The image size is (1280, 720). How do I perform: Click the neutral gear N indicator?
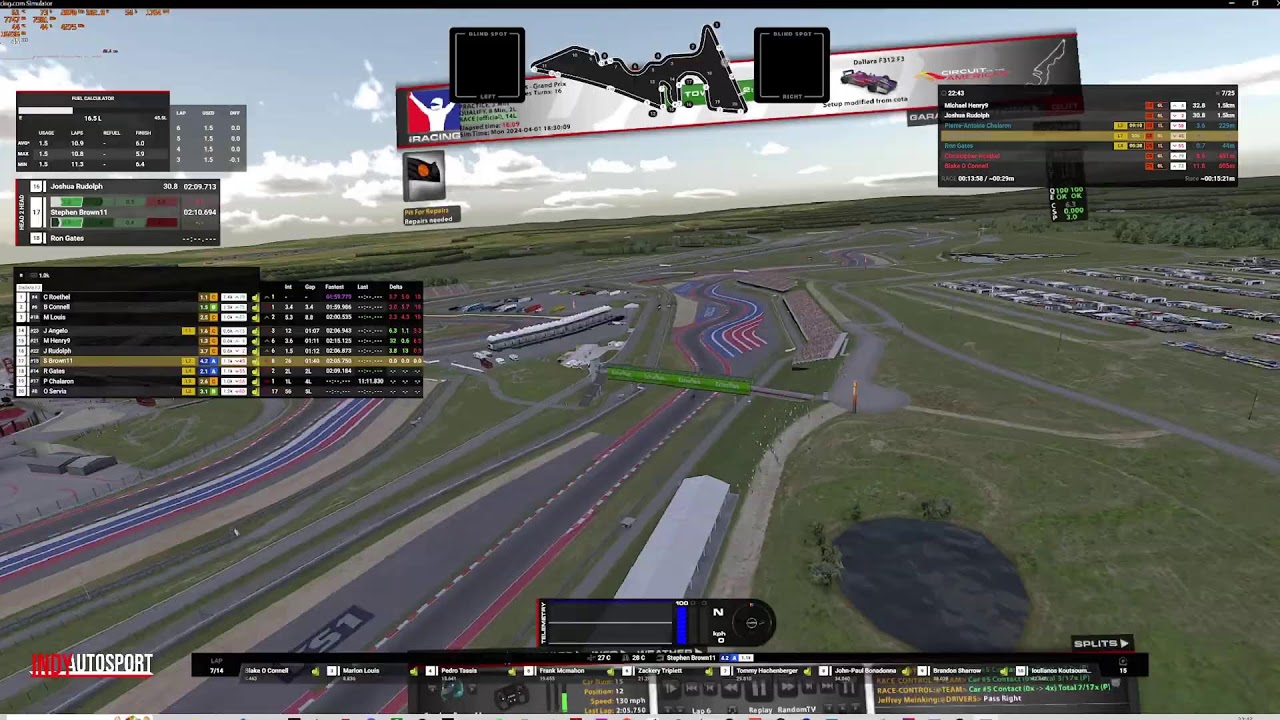[x=717, y=613]
